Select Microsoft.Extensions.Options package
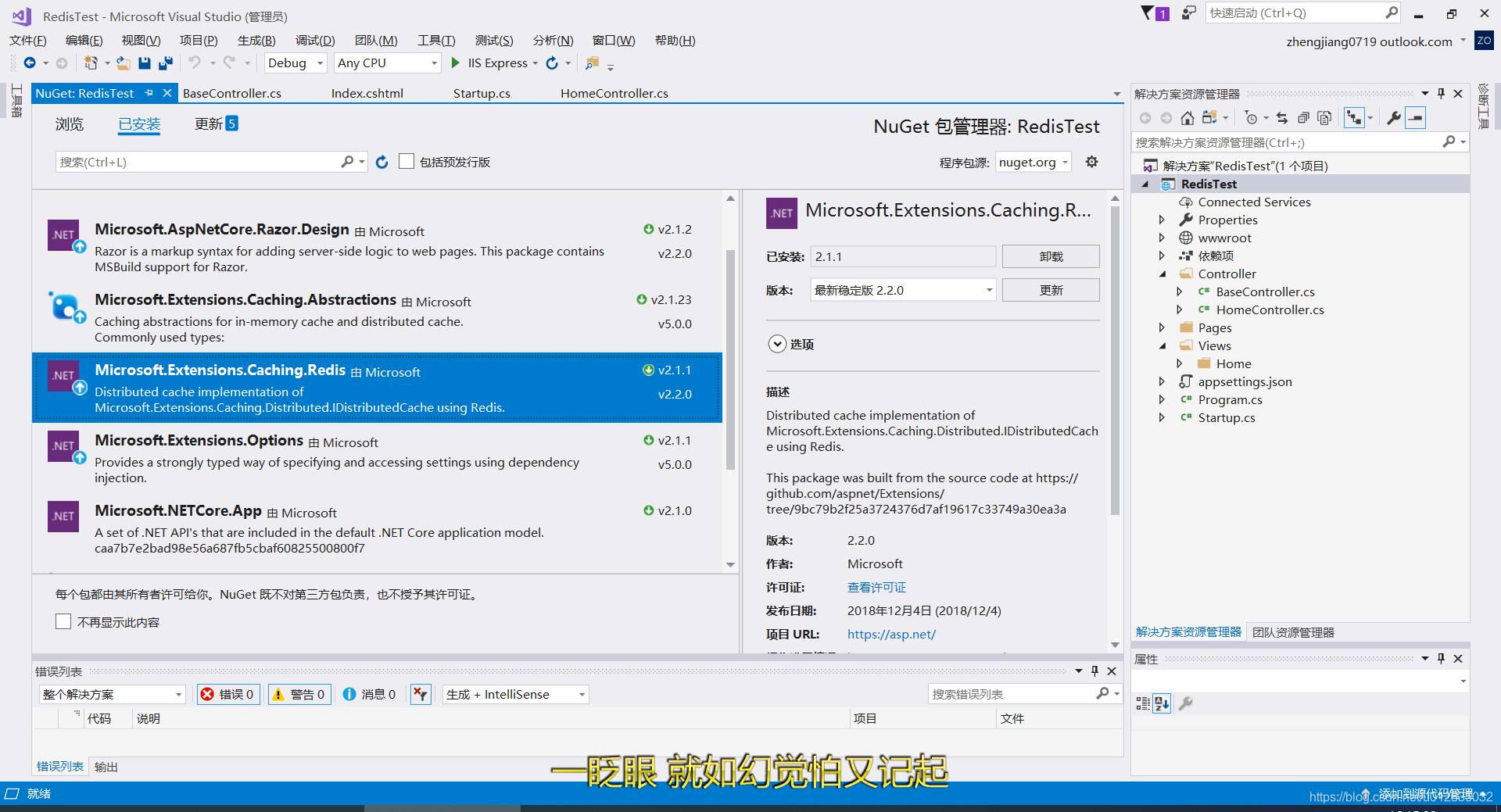Image resolution: width=1501 pixels, height=812 pixels. 377,458
